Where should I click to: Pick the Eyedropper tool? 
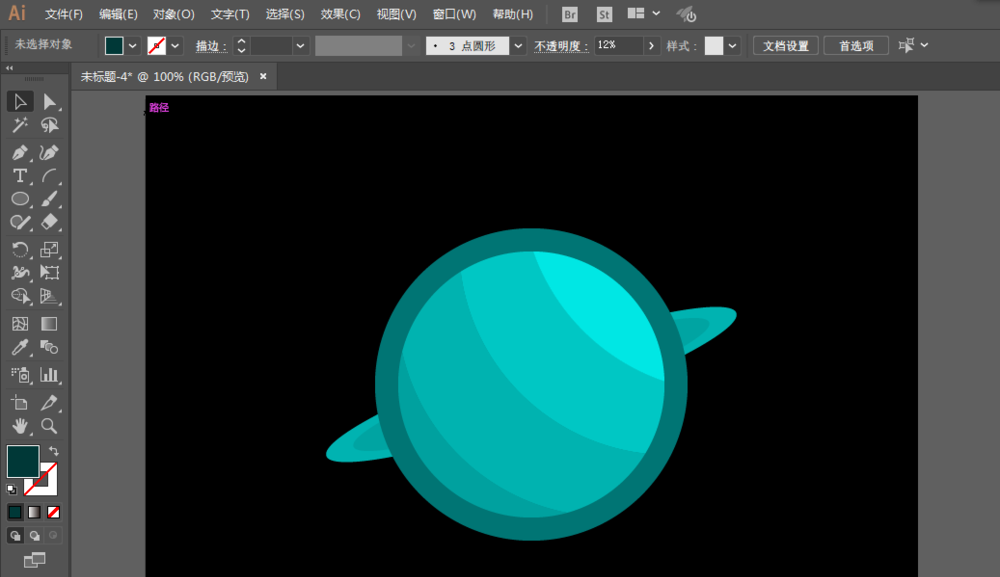(x=22, y=346)
